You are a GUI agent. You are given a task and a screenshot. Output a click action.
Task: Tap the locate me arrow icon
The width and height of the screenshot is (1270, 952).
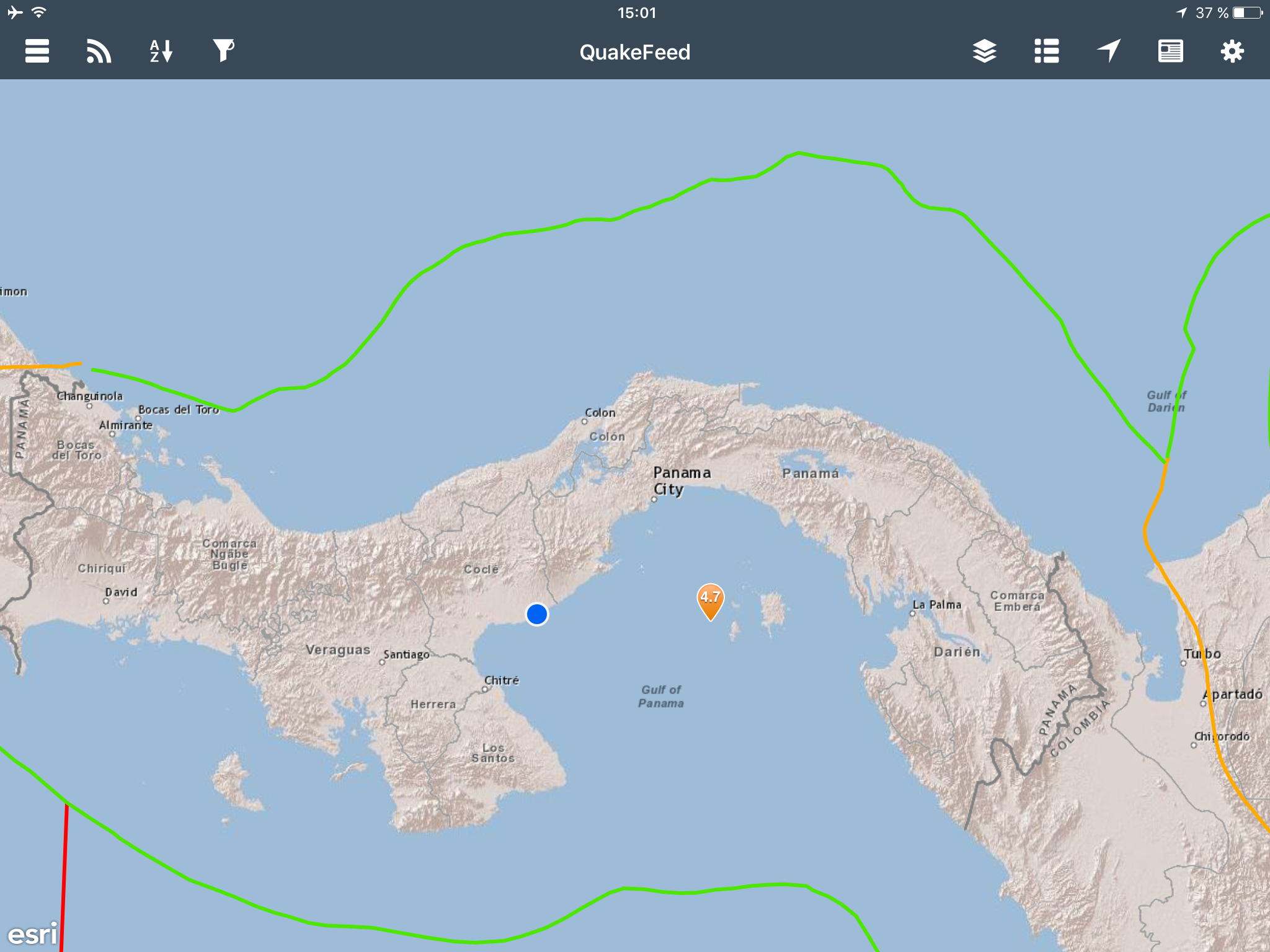tap(1108, 51)
